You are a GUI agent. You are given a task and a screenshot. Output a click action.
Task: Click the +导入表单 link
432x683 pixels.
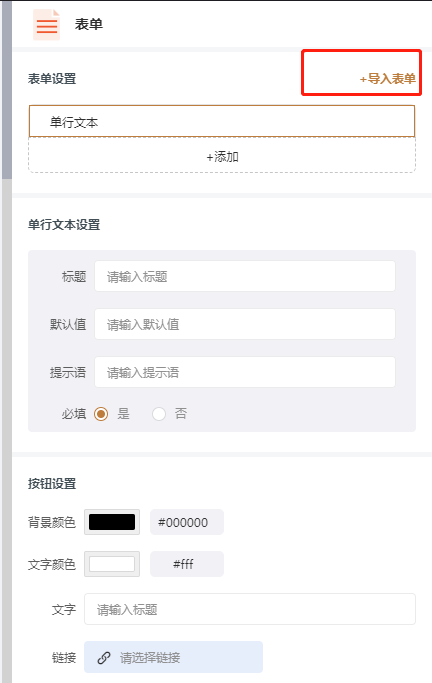point(388,79)
